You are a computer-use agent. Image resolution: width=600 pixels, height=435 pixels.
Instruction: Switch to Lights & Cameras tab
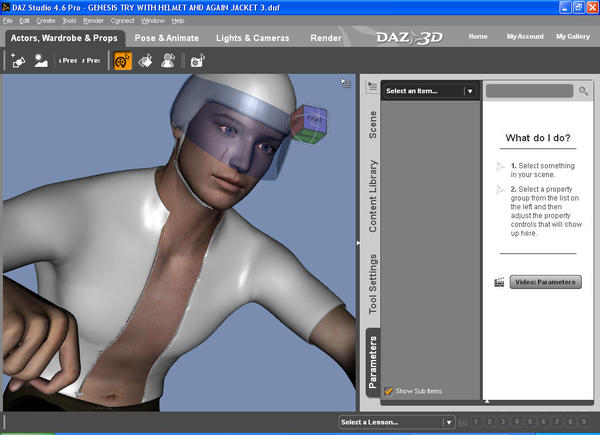pyautogui.click(x=253, y=38)
